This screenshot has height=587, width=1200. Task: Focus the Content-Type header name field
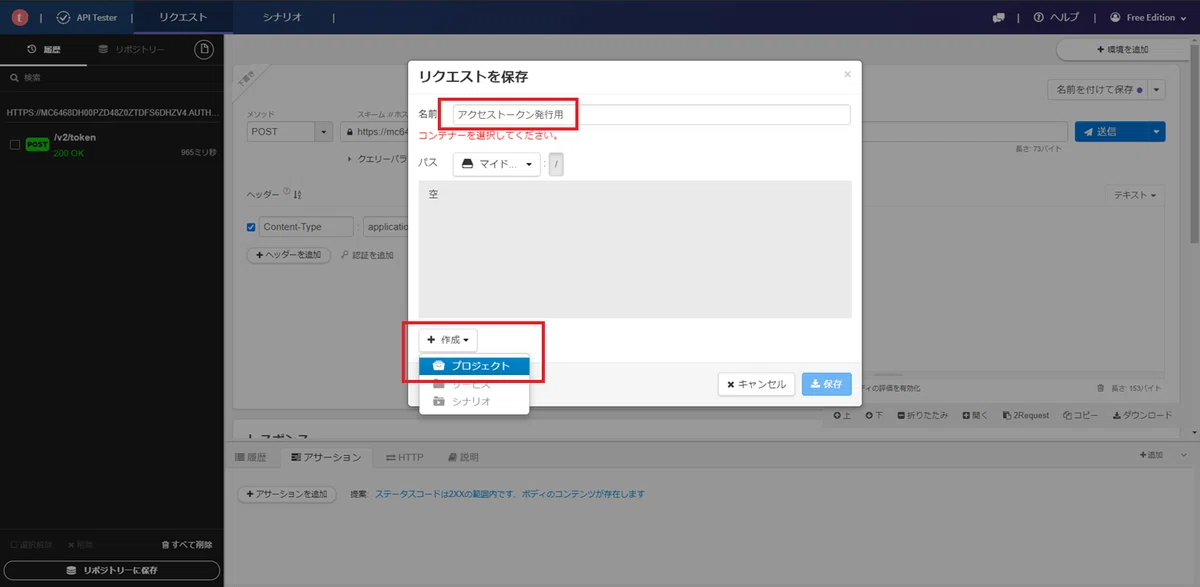point(306,227)
